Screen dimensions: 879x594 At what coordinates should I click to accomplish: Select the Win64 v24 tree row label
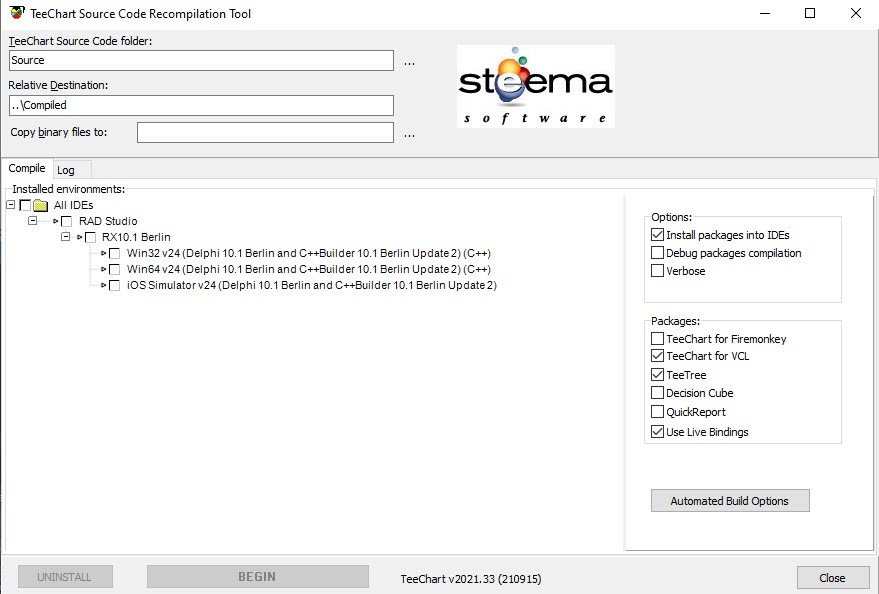309,270
